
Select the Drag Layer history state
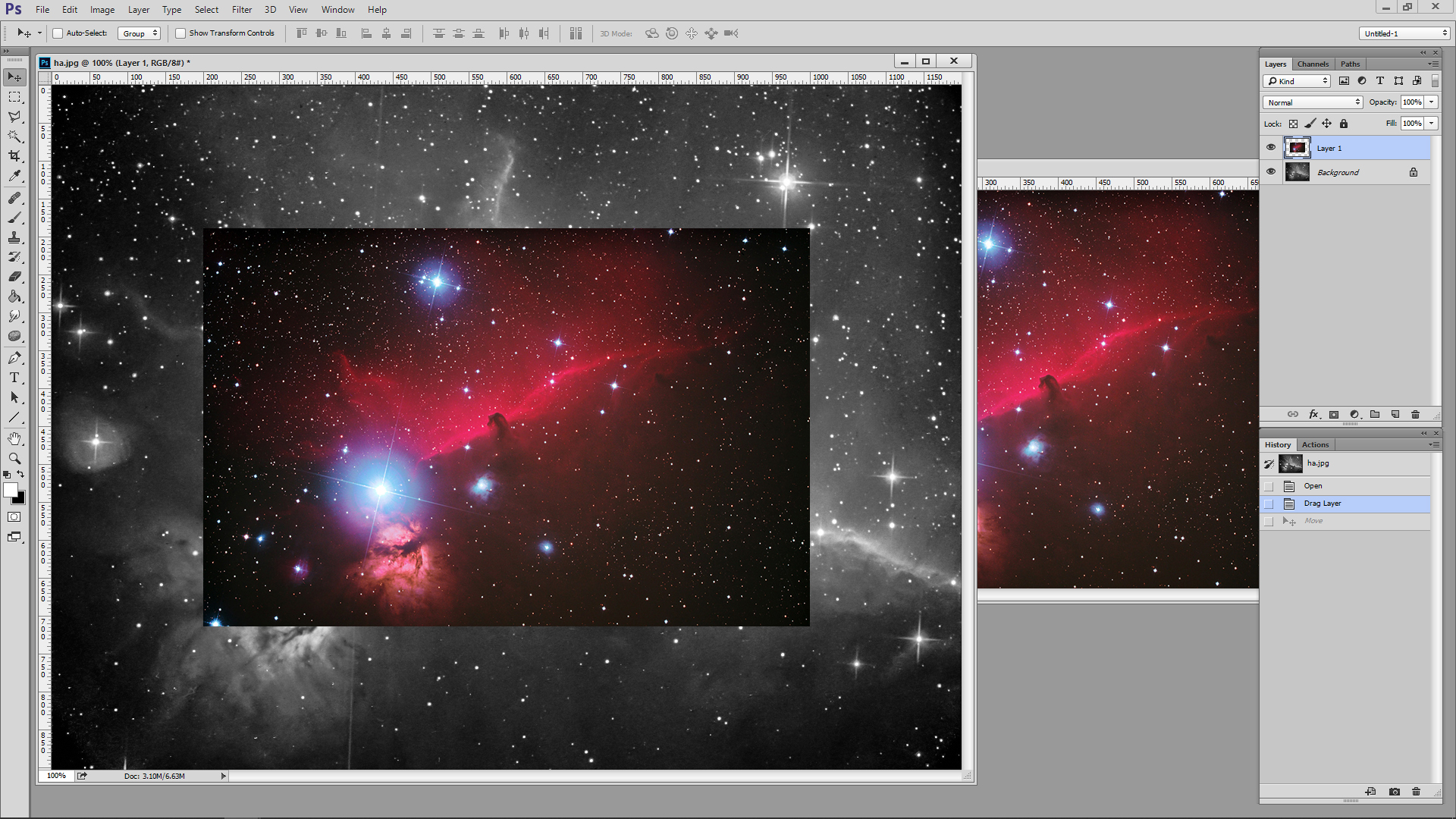click(x=1346, y=504)
